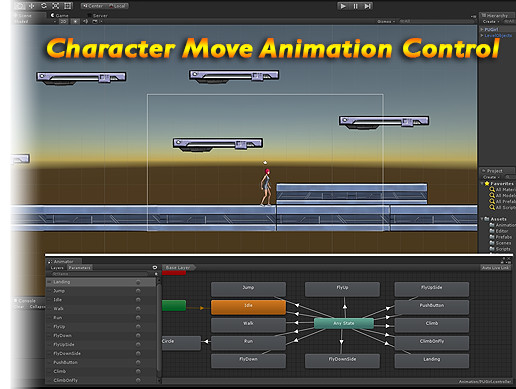The height and width of the screenshot is (389, 516).
Task: Select the Scale transform tool
Action: (x=56, y=6)
